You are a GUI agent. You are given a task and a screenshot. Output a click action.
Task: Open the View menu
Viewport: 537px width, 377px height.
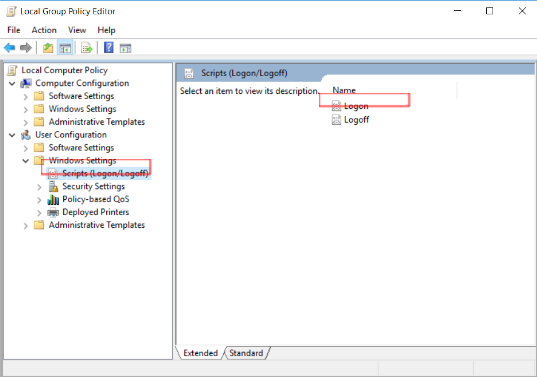pyautogui.click(x=77, y=30)
